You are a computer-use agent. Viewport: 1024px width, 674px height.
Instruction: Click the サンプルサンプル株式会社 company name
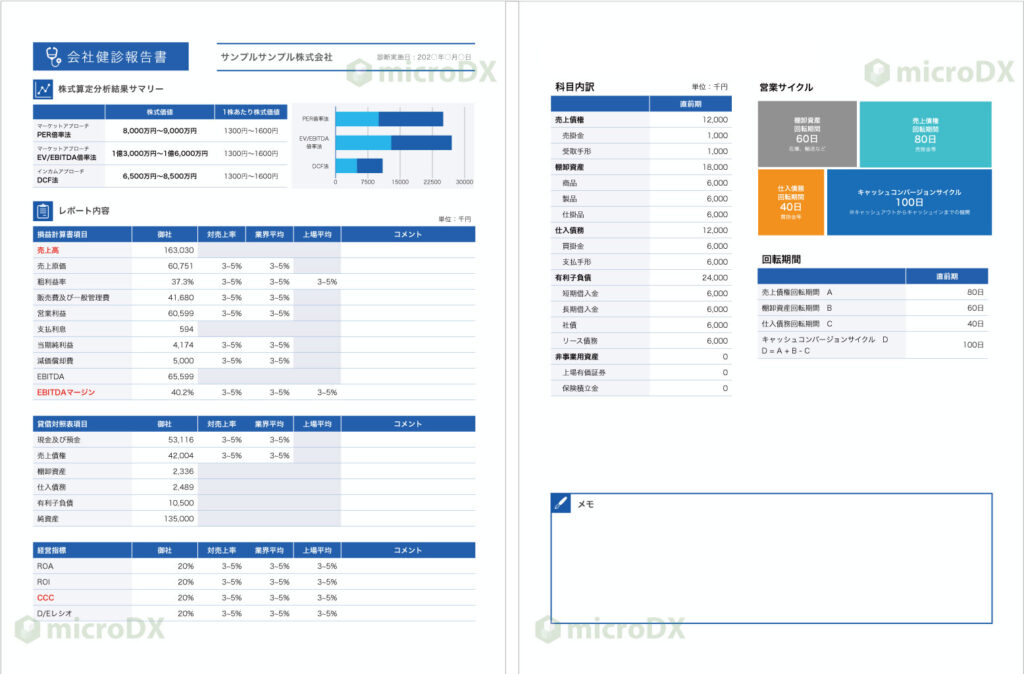(277, 57)
